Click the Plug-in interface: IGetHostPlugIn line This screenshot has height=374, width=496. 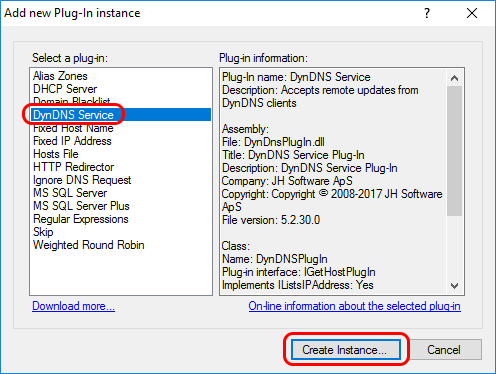tap(299, 272)
